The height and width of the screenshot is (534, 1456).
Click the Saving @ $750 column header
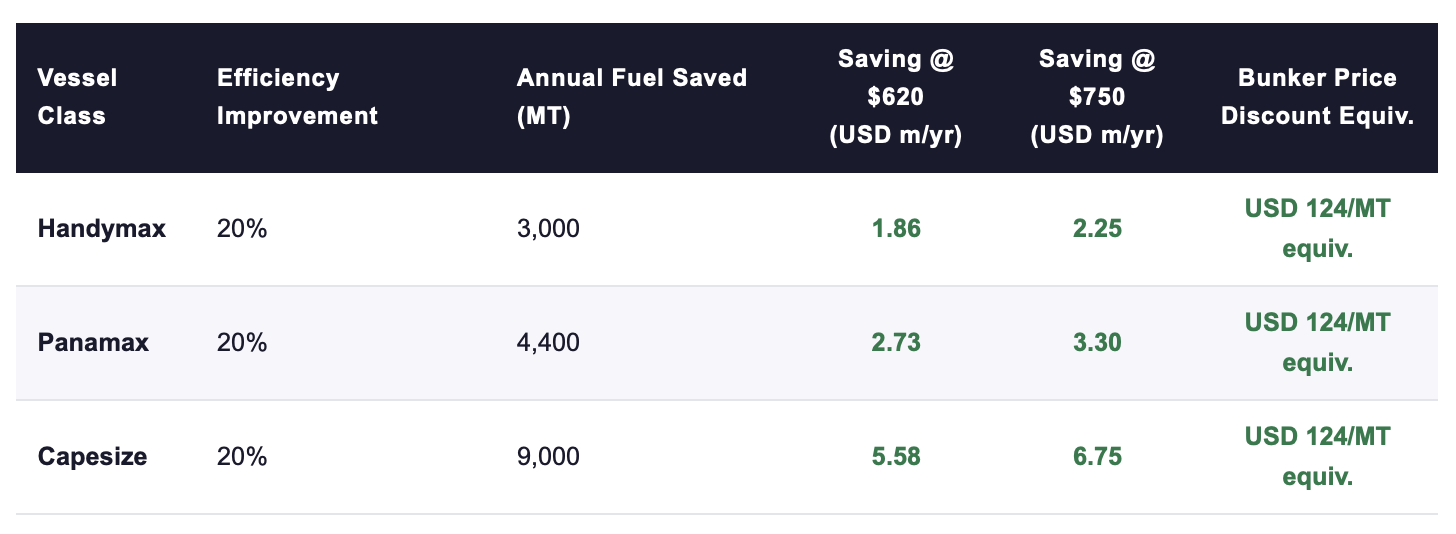[1096, 97]
